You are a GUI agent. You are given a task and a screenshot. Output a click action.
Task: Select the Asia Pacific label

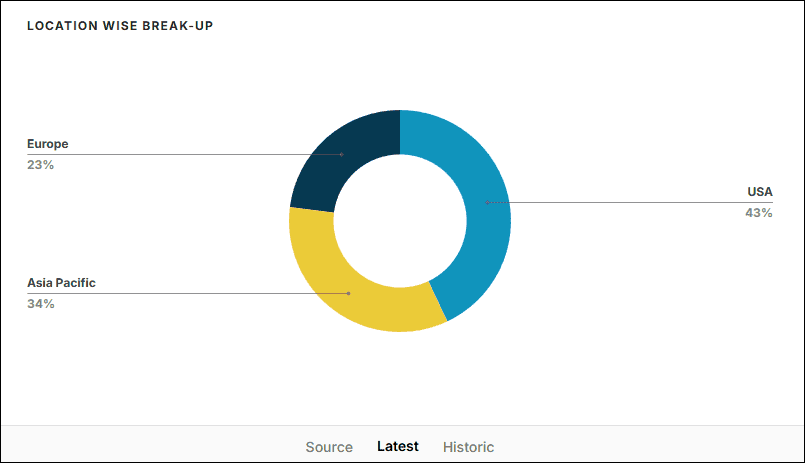point(61,283)
